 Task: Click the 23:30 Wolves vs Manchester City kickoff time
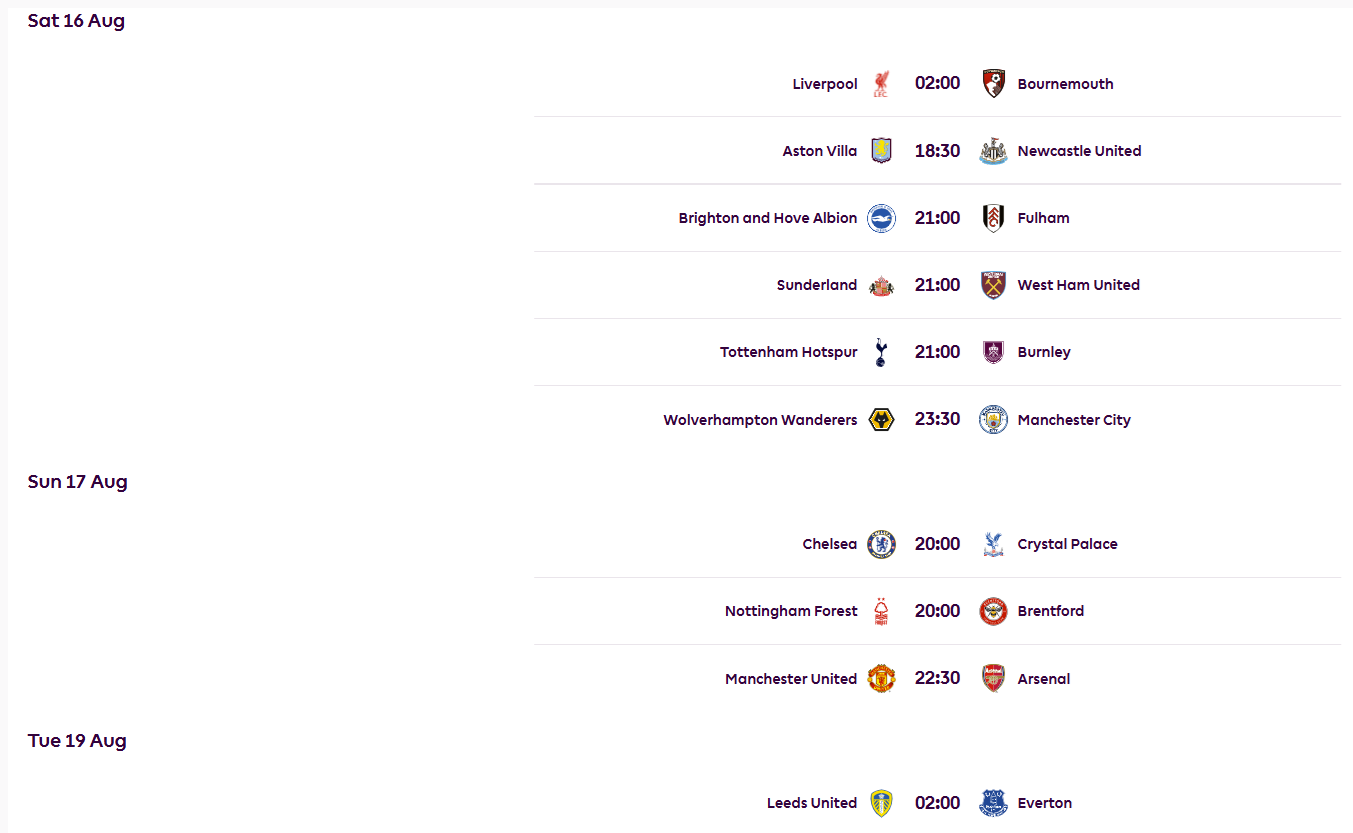click(x=937, y=420)
